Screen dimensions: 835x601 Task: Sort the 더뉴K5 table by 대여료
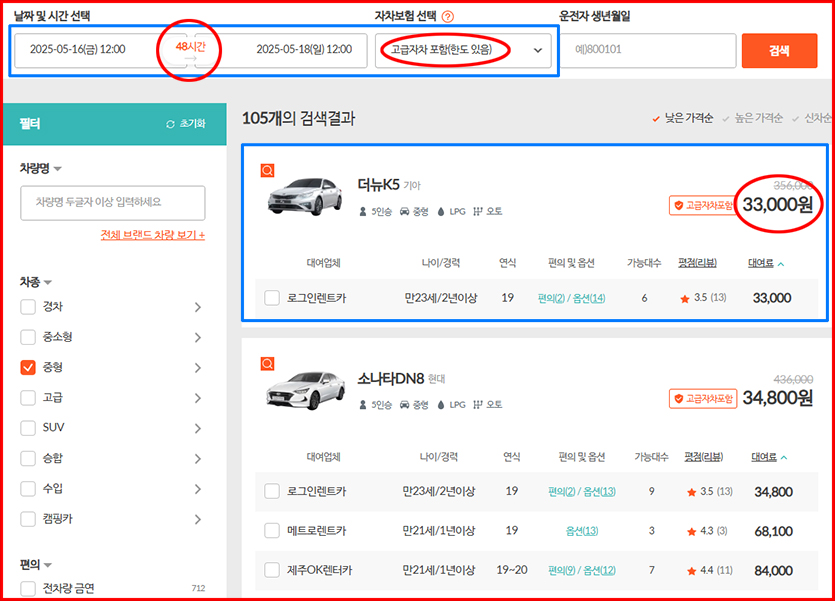(766, 263)
